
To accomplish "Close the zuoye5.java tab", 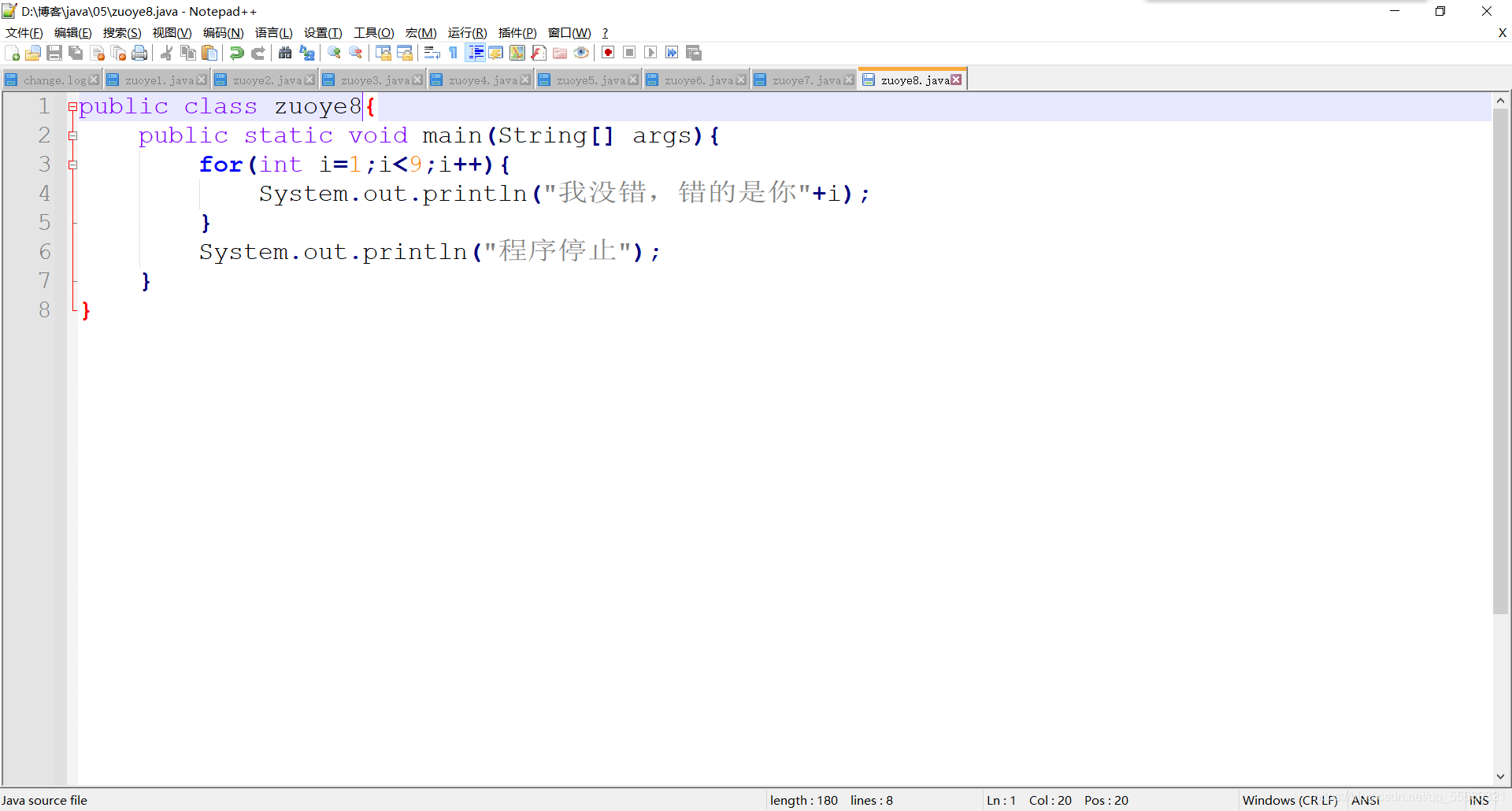I will pyautogui.click(x=633, y=80).
